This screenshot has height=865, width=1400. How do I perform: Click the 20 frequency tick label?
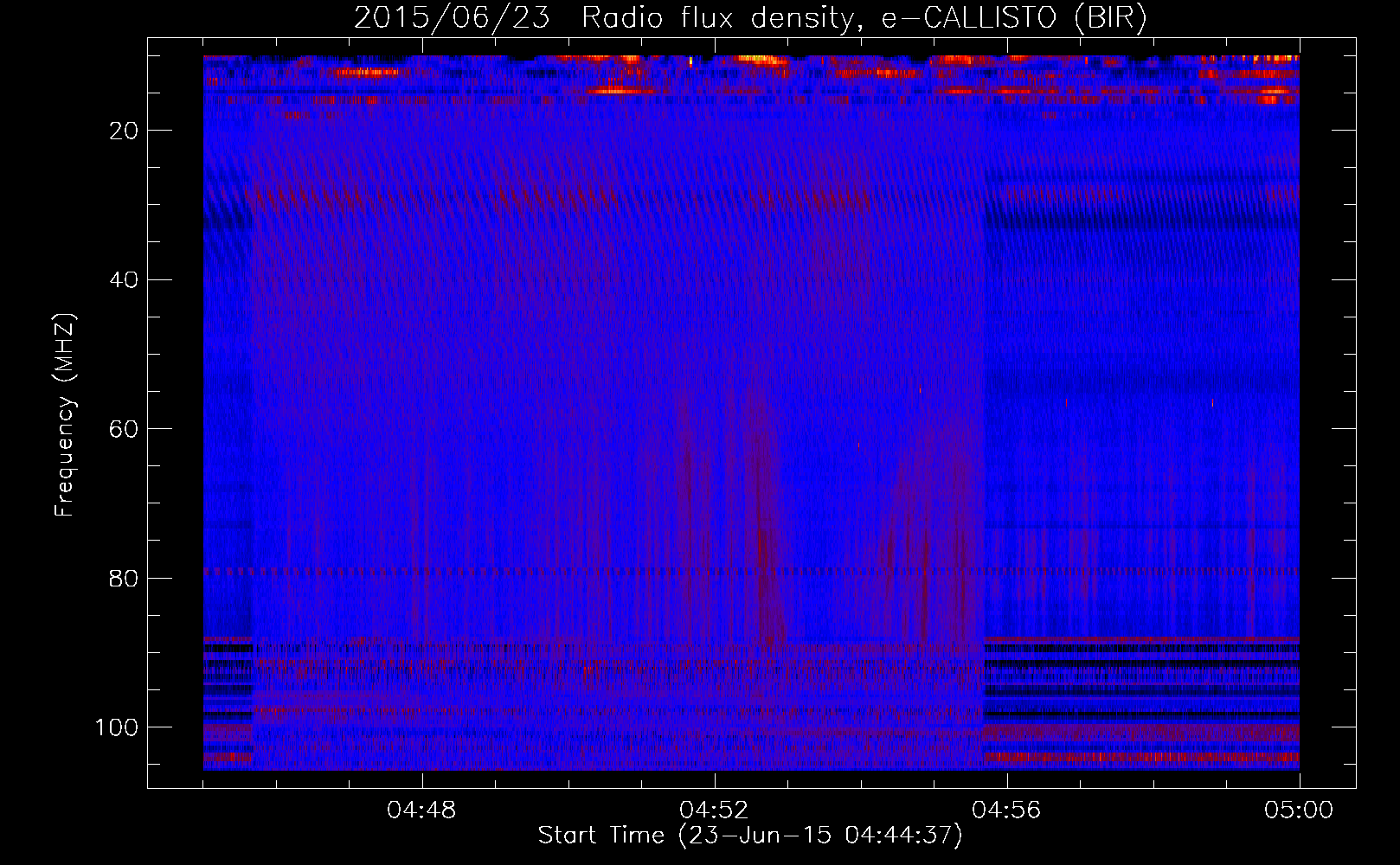[x=125, y=131]
